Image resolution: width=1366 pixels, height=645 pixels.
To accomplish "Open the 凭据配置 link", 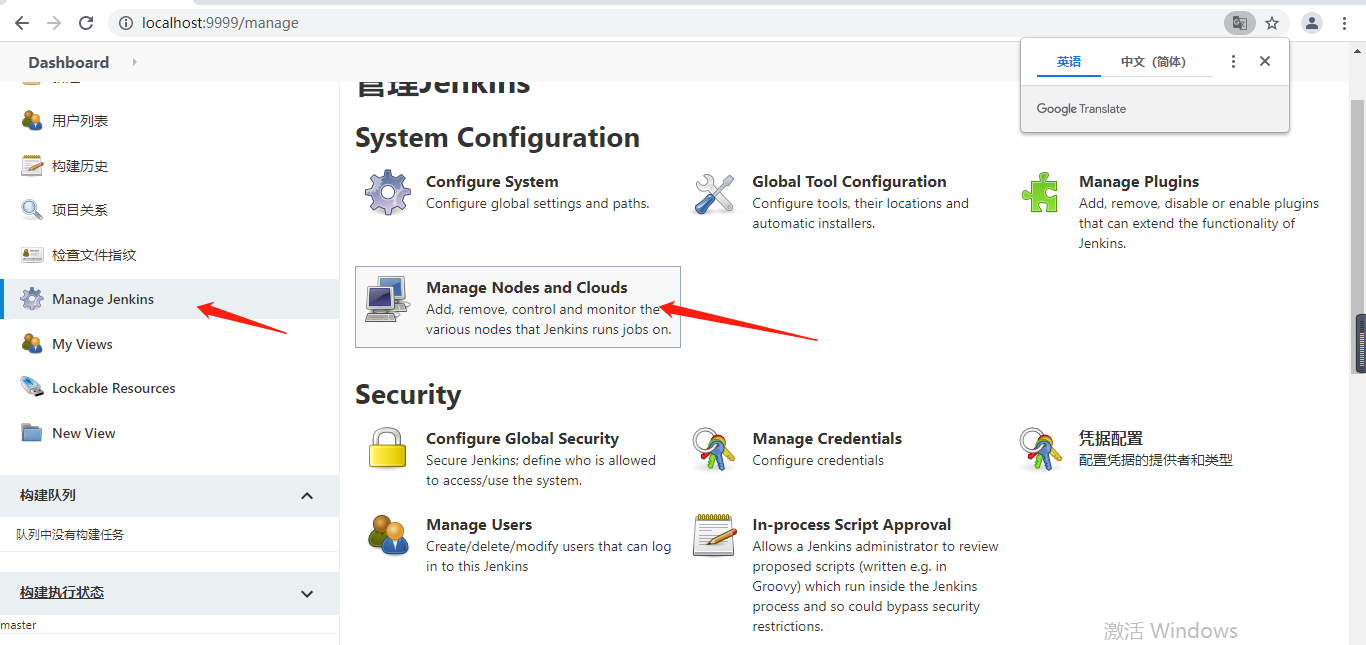I will 1111,438.
